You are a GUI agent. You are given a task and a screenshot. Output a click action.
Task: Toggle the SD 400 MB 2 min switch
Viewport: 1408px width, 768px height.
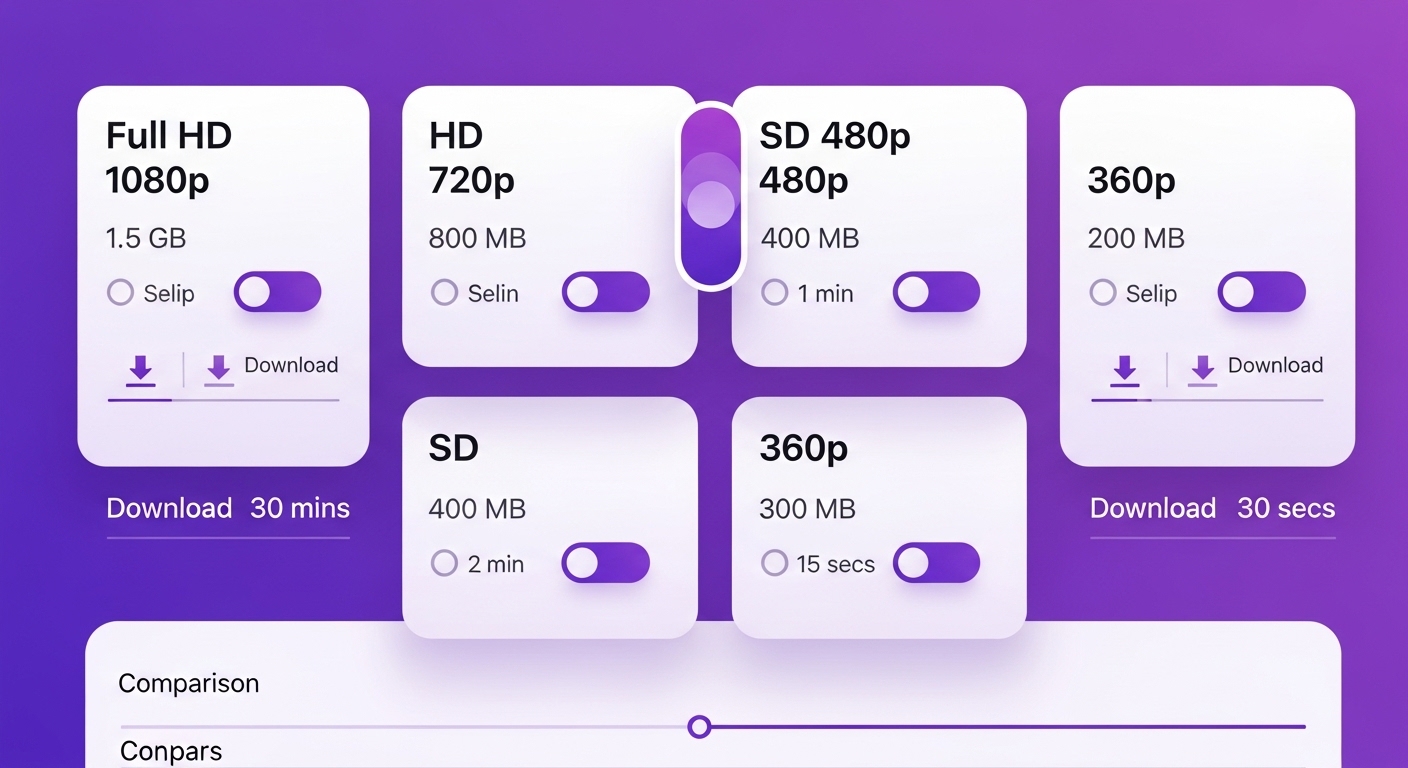[605, 563]
